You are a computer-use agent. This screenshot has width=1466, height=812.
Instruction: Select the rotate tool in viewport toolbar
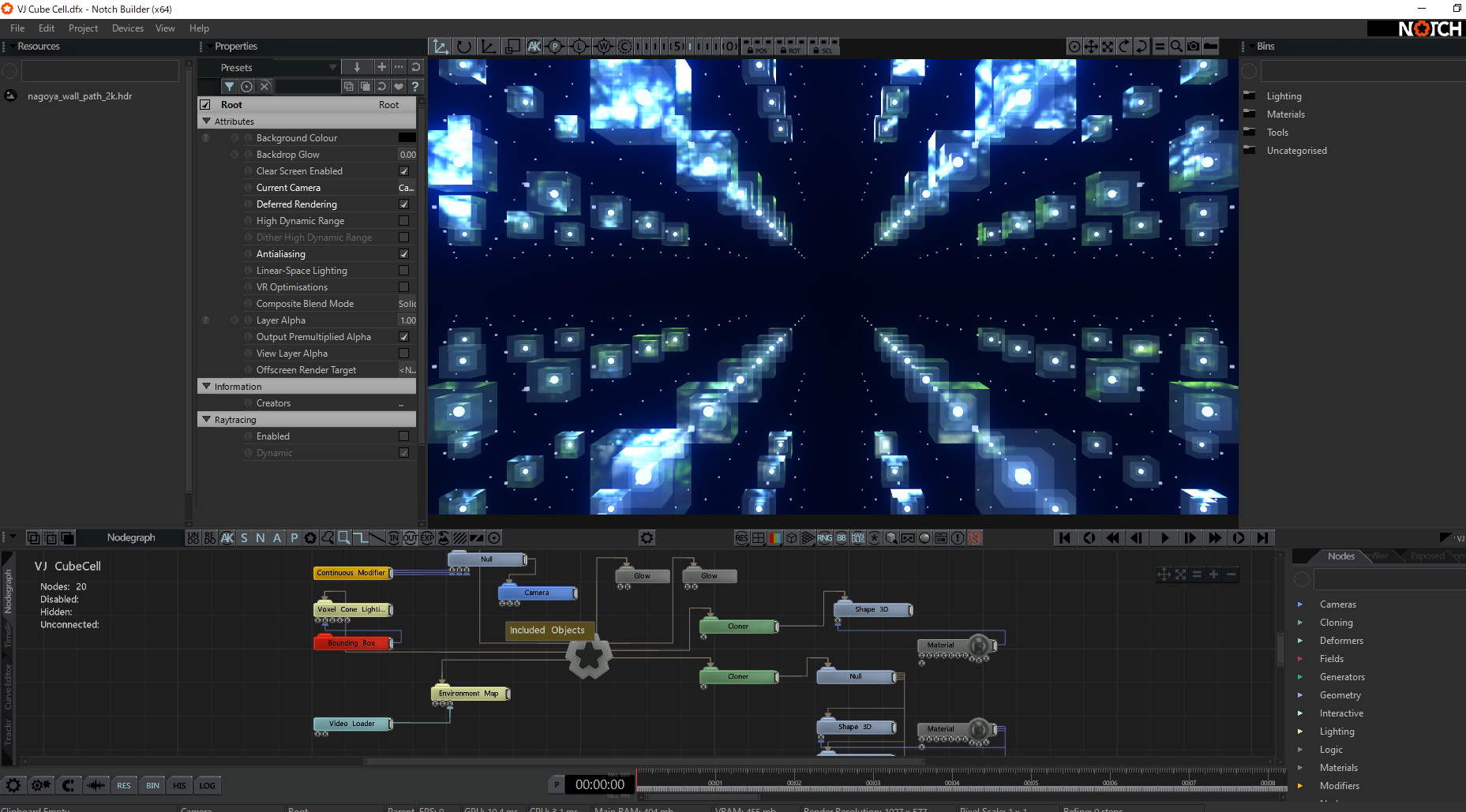[464, 47]
